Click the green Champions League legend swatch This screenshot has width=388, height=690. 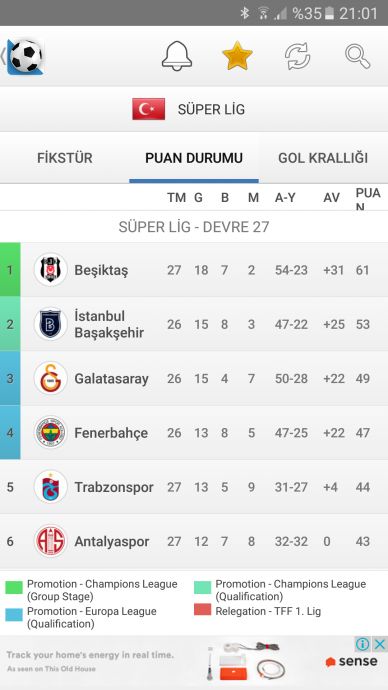coord(14,588)
